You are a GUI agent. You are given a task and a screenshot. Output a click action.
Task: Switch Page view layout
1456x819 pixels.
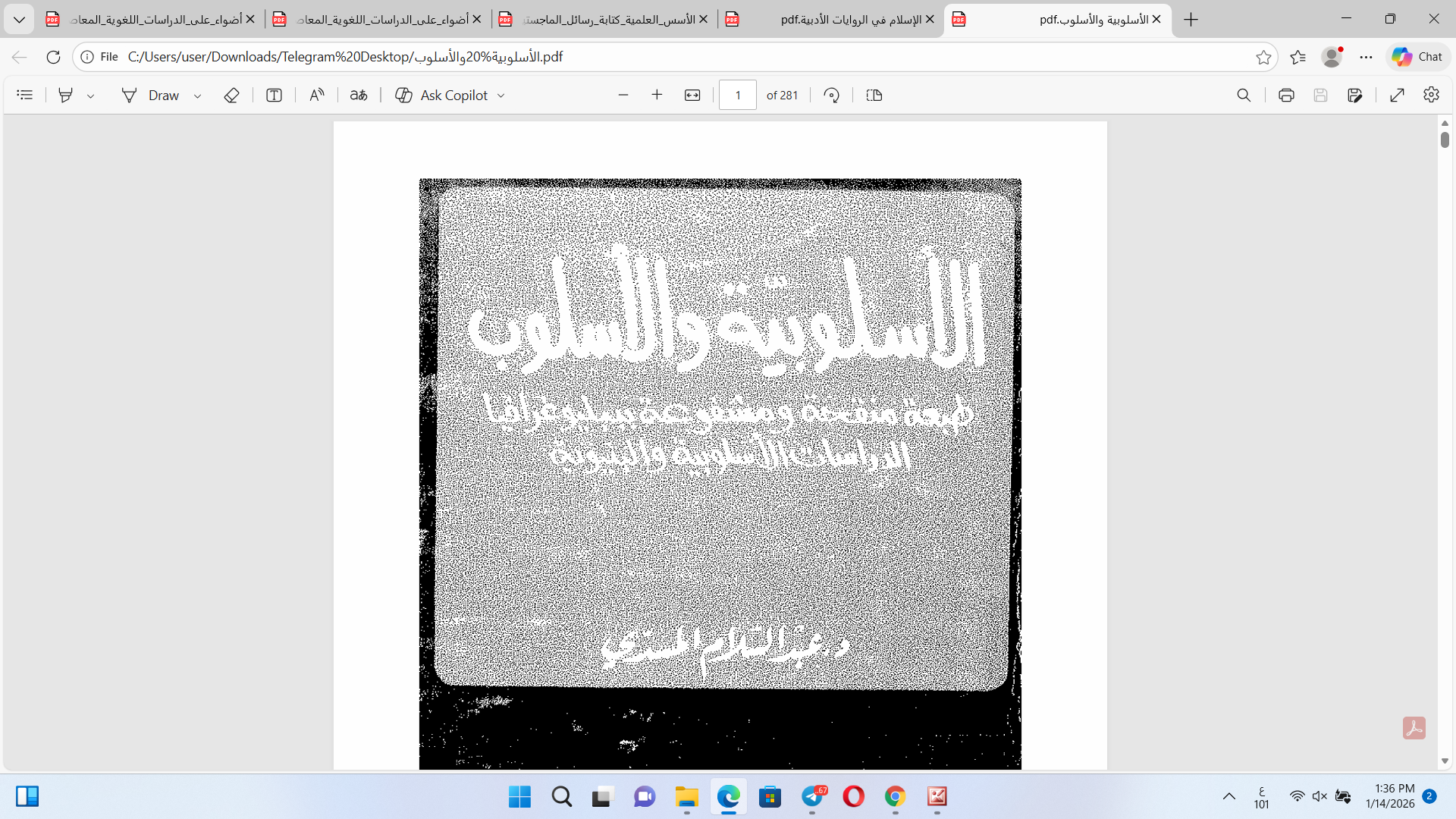(x=874, y=95)
